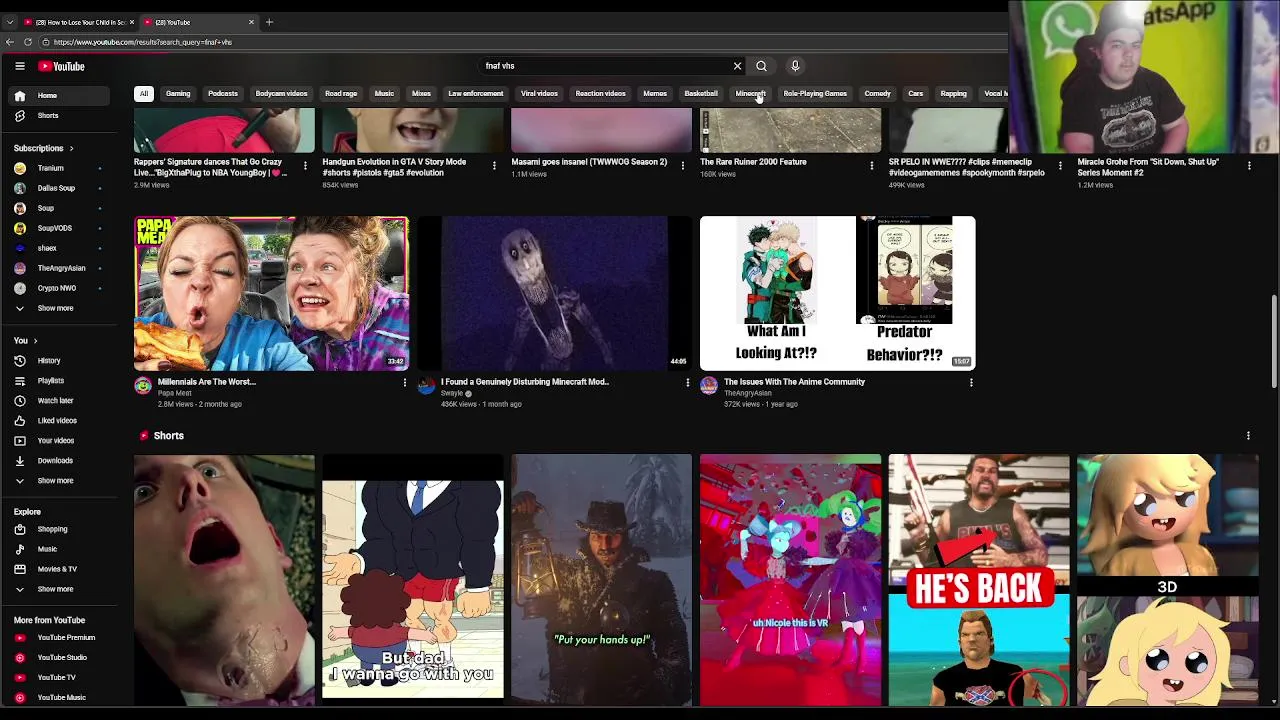Viewport: 1280px width, 720px height.
Task: Select the Comedy filter chip
Action: 877,94
